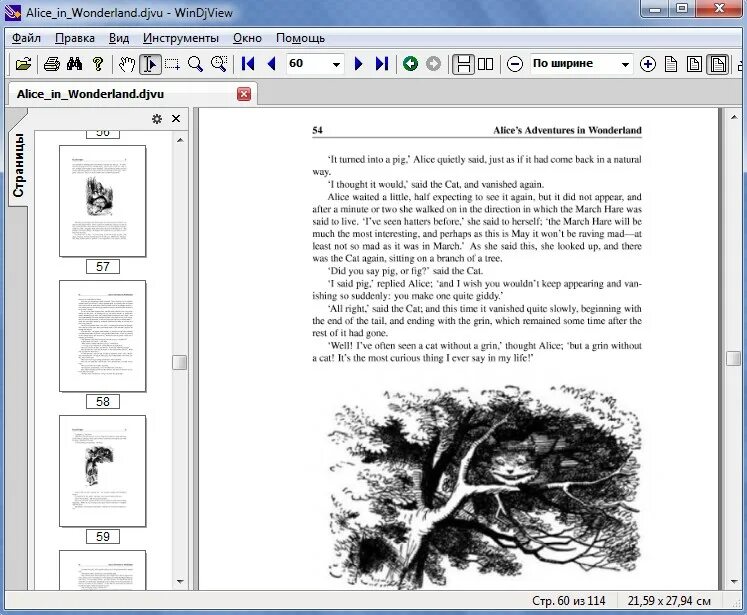Click document scrollbar up arrow
Viewport: 747px width, 615px height.
click(x=734, y=117)
